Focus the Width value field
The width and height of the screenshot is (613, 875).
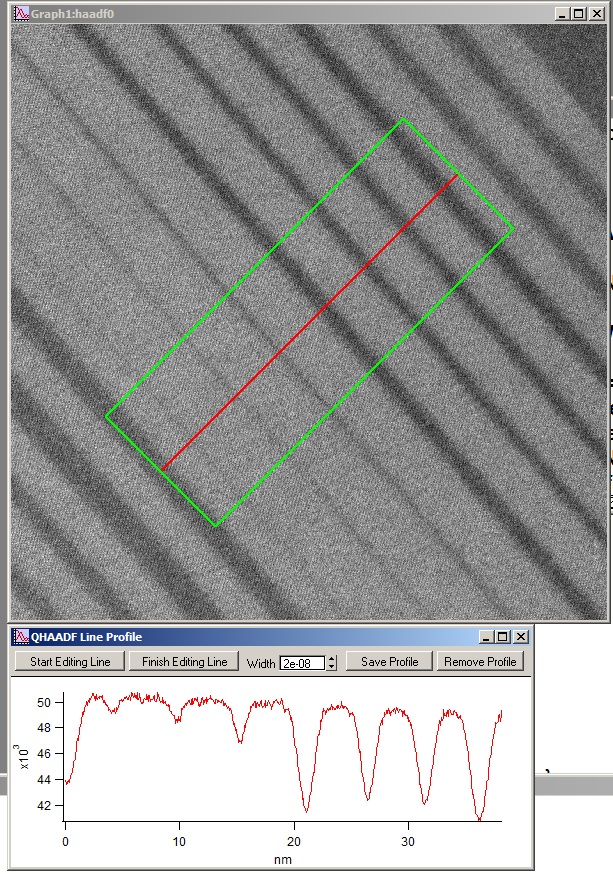(301, 662)
